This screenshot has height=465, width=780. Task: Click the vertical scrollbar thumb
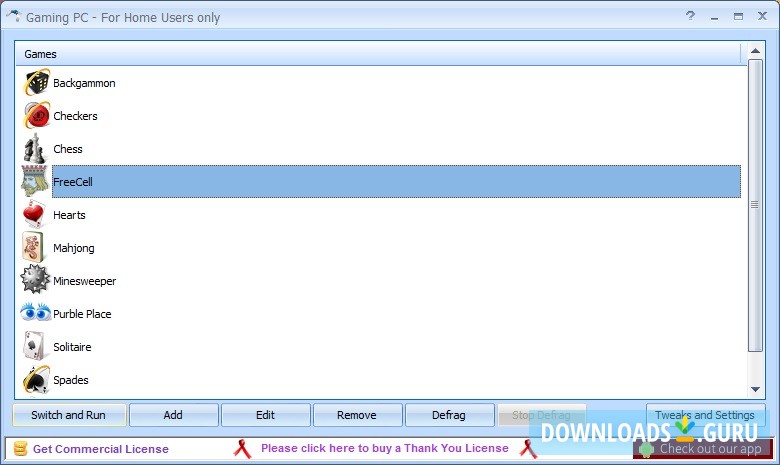tap(755, 205)
